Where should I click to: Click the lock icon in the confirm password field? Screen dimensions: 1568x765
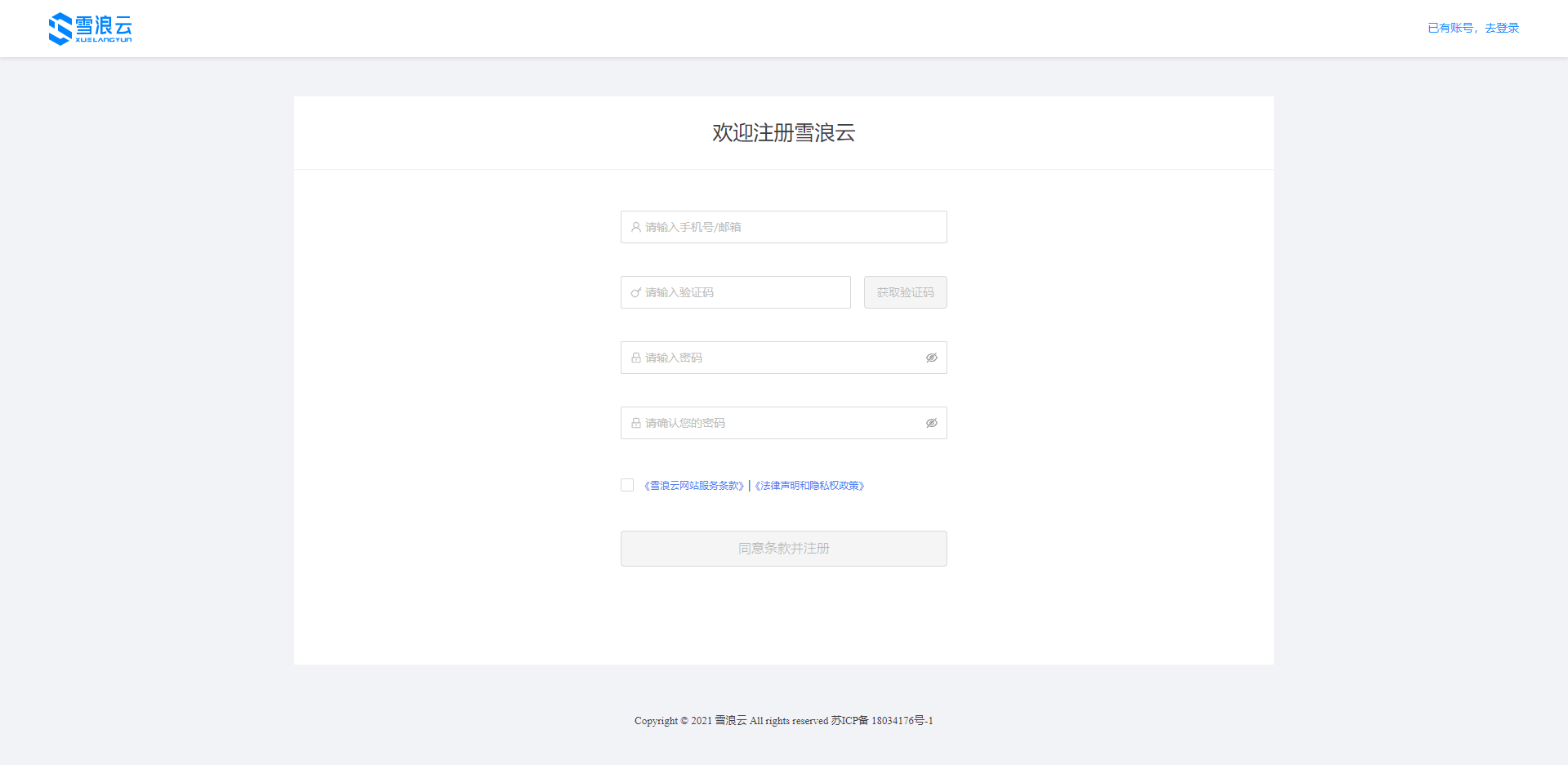[635, 423]
